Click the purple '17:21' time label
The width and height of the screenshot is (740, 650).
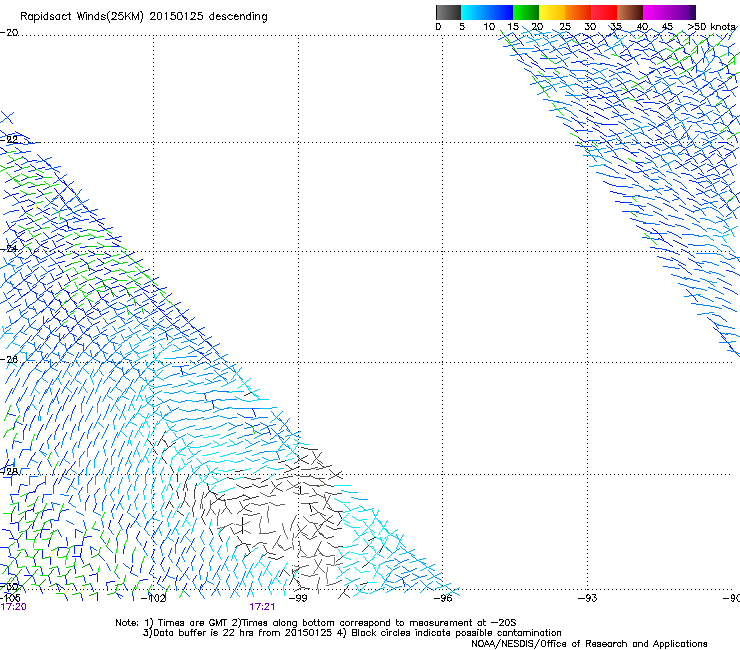[x=262, y=607]
